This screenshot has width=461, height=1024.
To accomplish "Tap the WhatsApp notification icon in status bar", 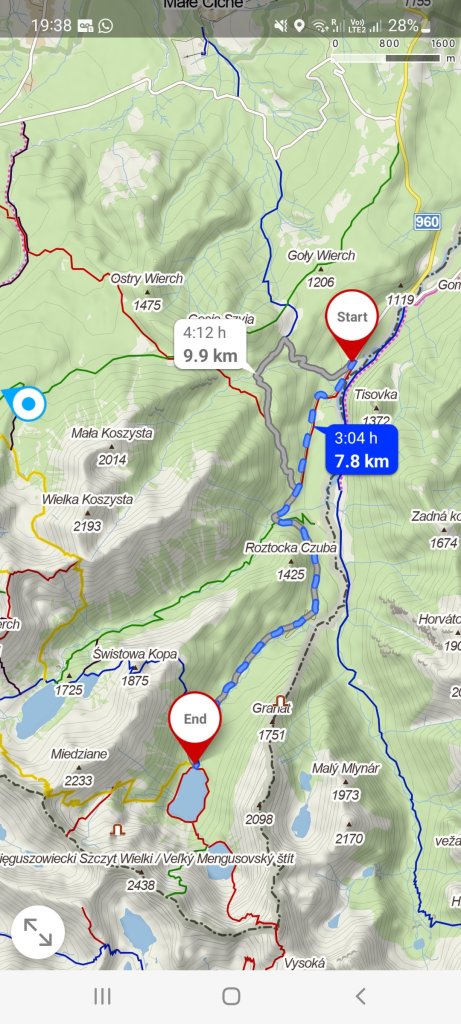I will click(x=104, y=25).
